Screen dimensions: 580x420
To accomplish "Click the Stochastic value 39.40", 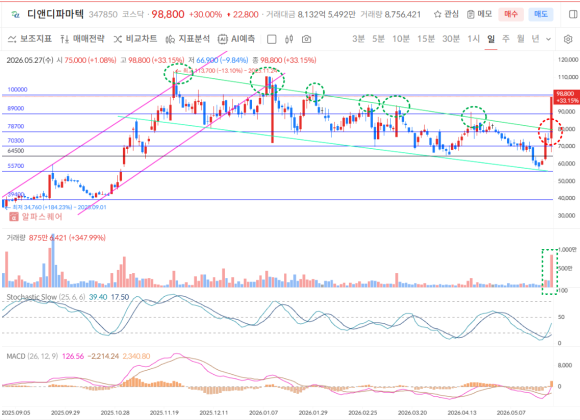I will (x=98, y=297).
